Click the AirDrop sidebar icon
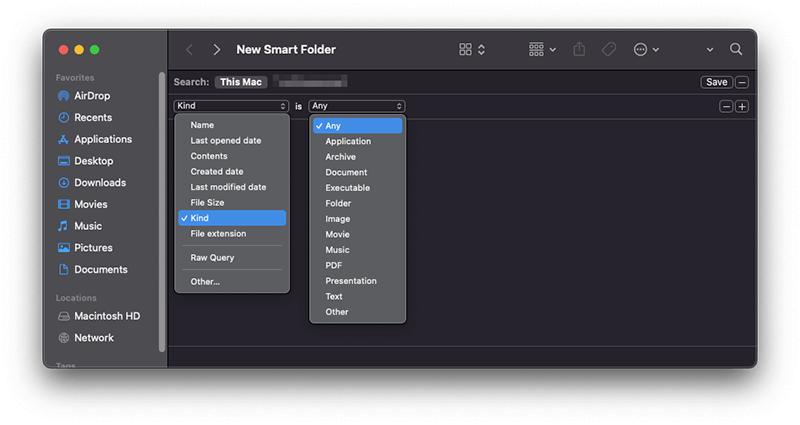Viewport: 800px width, 425px height. (x=63, y=96)
